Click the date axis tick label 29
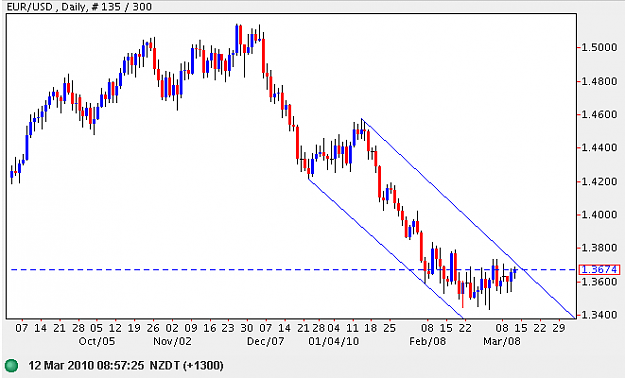This screenshot has height=378, width=625. 559,328
